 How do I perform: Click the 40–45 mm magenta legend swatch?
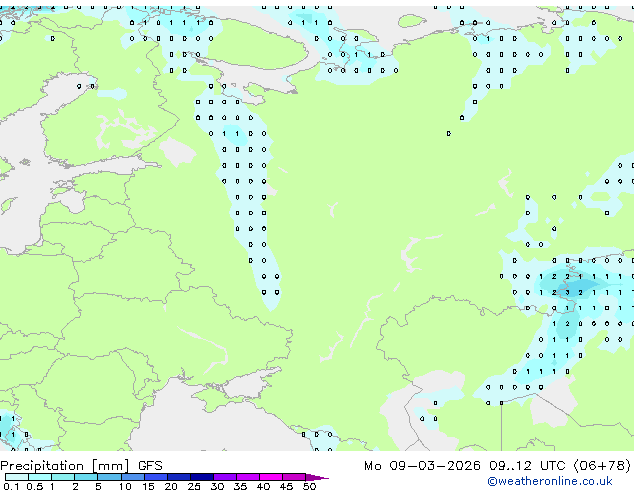271,477
